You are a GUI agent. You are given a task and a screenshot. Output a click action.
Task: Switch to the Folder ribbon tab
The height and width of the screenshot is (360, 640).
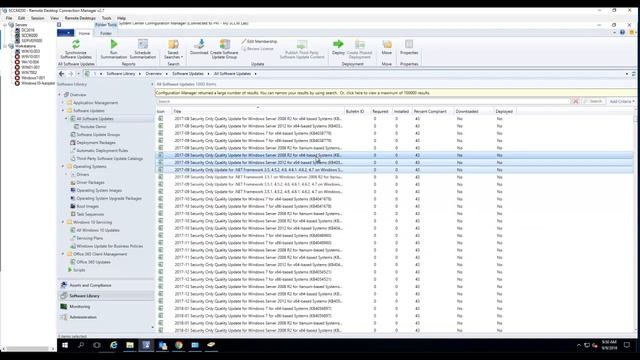click(106, 33)
